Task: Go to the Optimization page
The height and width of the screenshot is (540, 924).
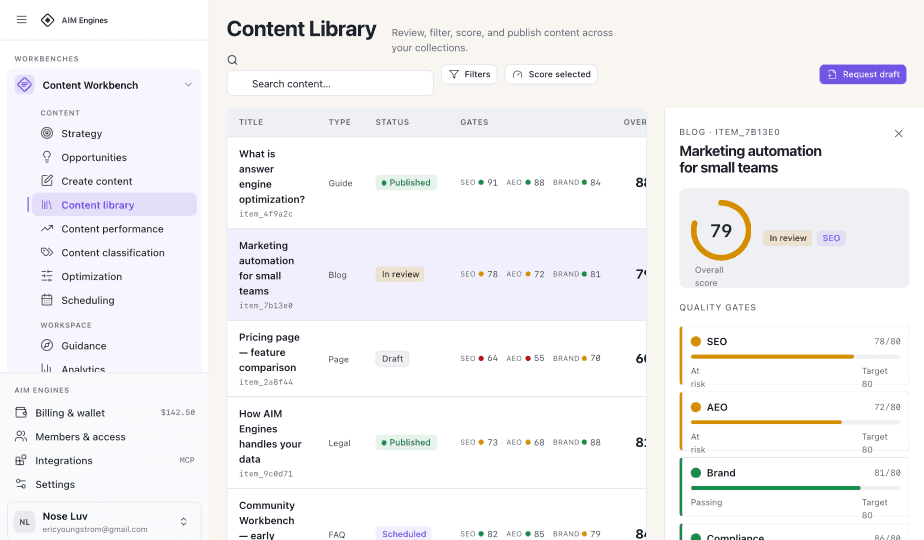Action: [x=114, y=276]
